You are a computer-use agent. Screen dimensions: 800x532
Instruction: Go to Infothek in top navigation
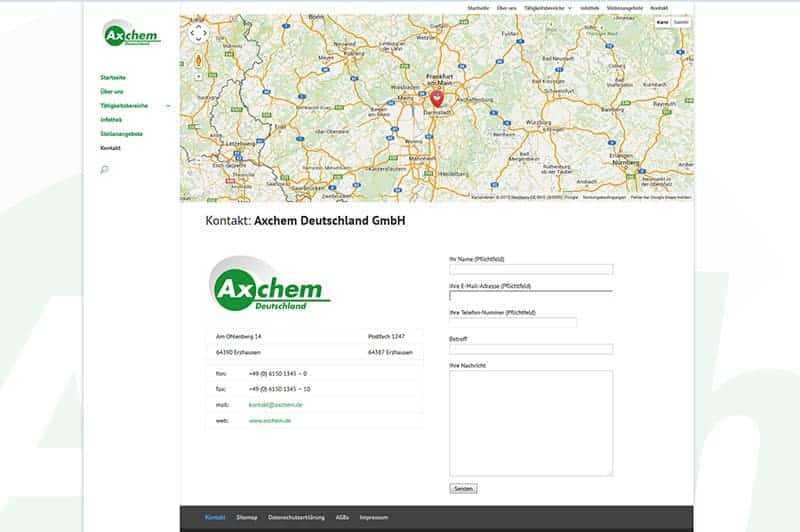[x=589, y=8]
